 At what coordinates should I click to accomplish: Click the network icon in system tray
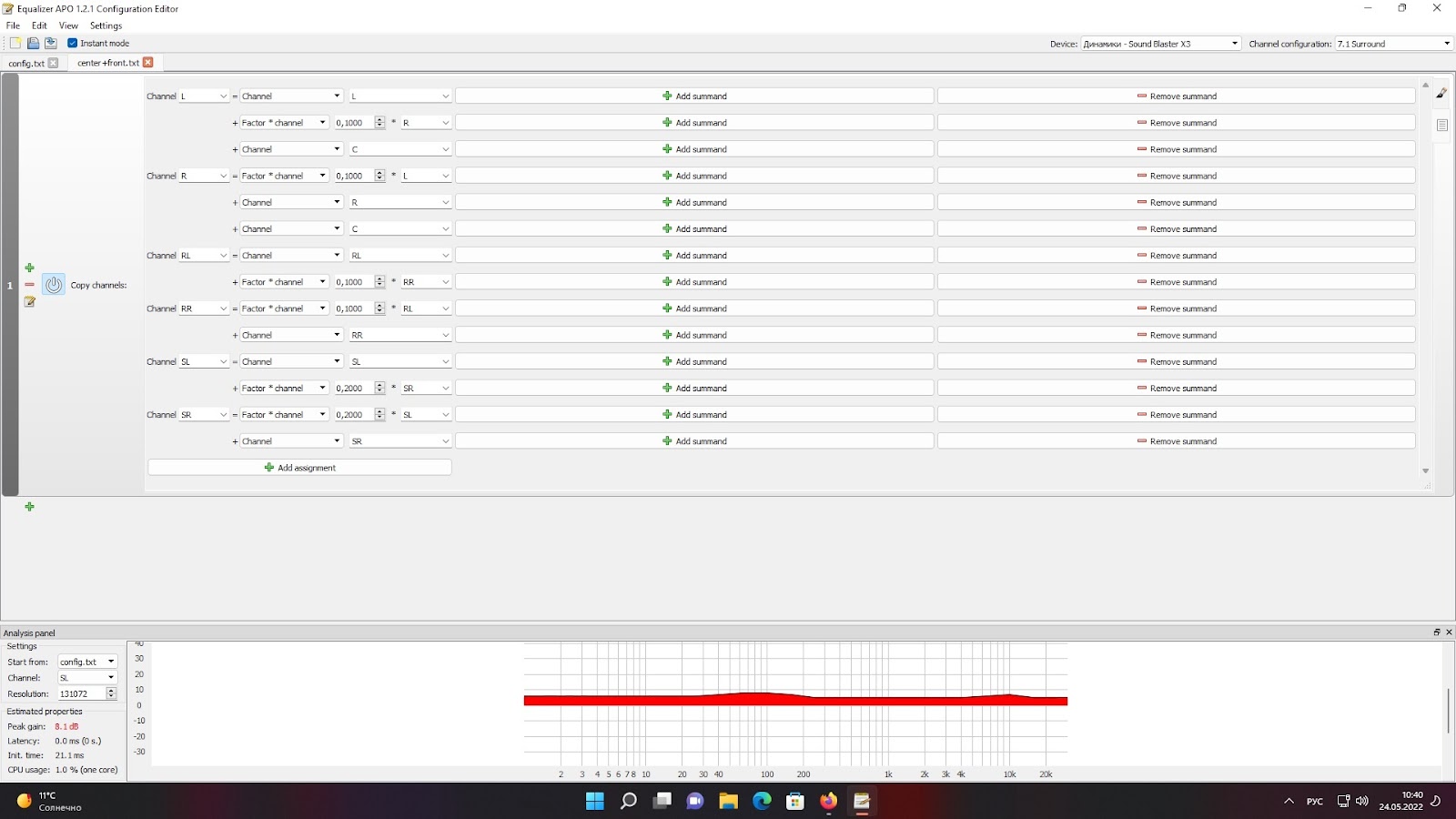(x=1343, y=801)
